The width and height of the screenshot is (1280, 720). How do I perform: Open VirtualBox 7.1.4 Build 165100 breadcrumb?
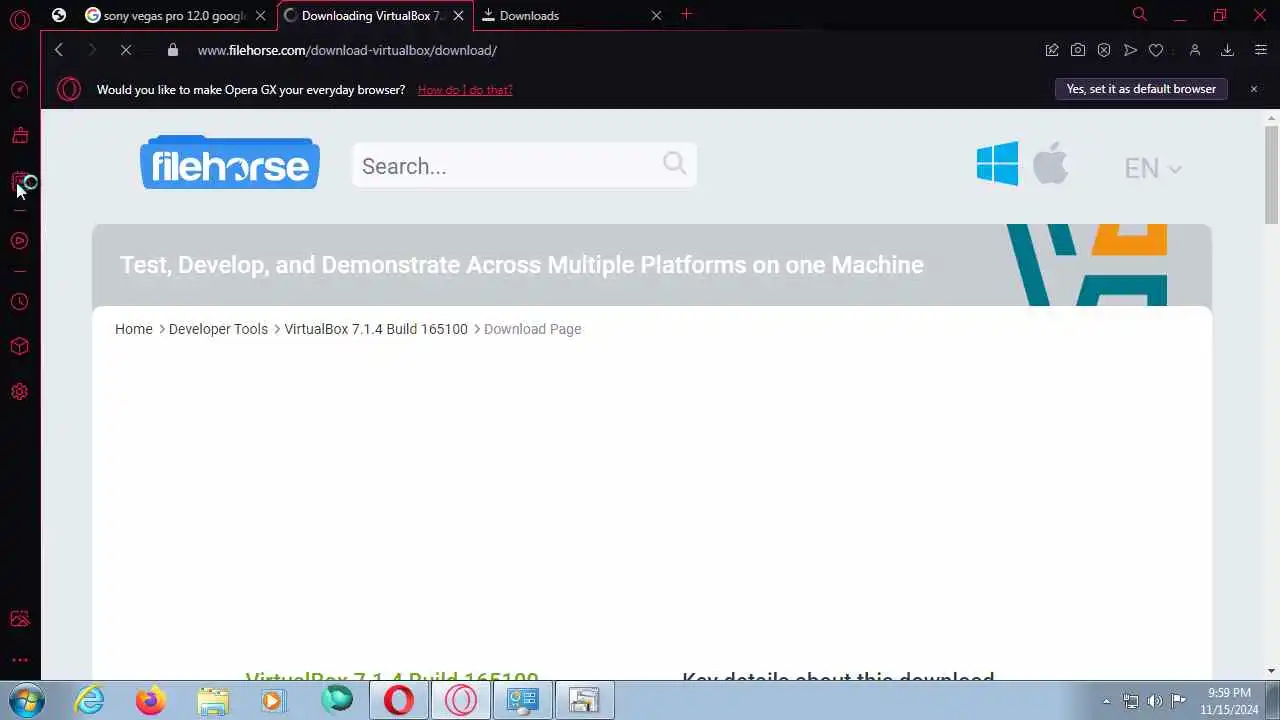(376, 329)
